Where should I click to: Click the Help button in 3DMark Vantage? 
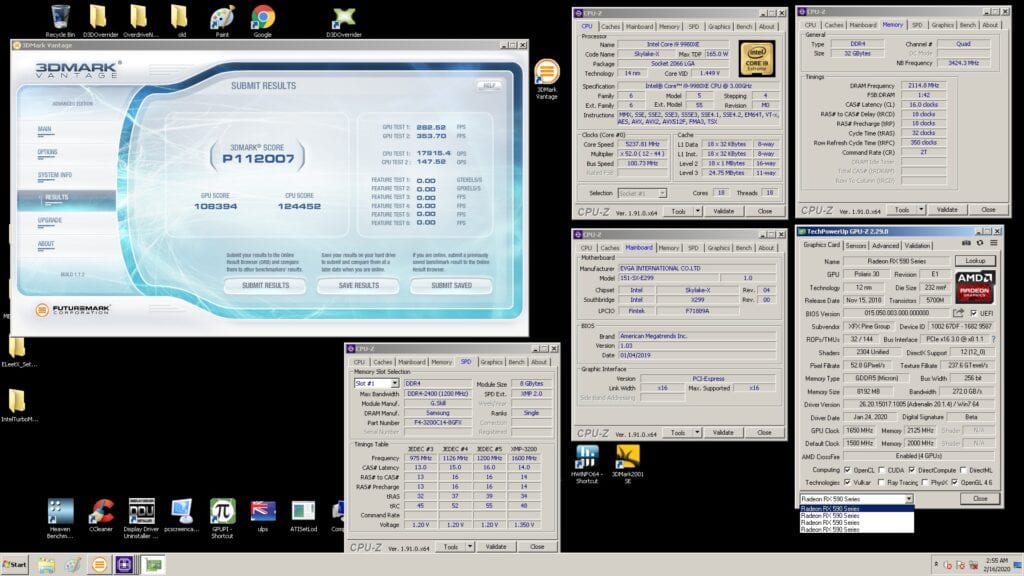coord(489,86)
